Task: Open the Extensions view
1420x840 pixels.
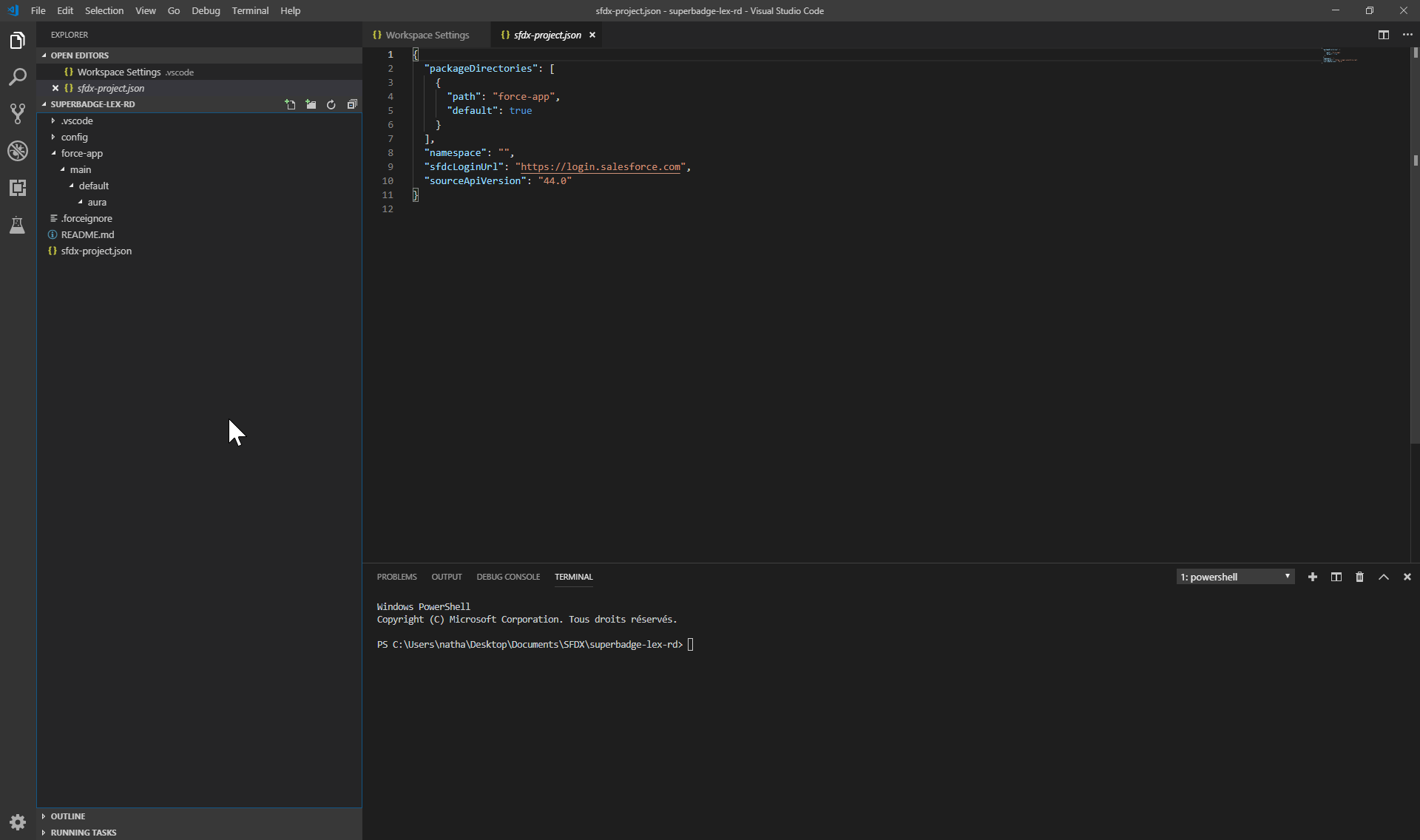Action: 18,188
